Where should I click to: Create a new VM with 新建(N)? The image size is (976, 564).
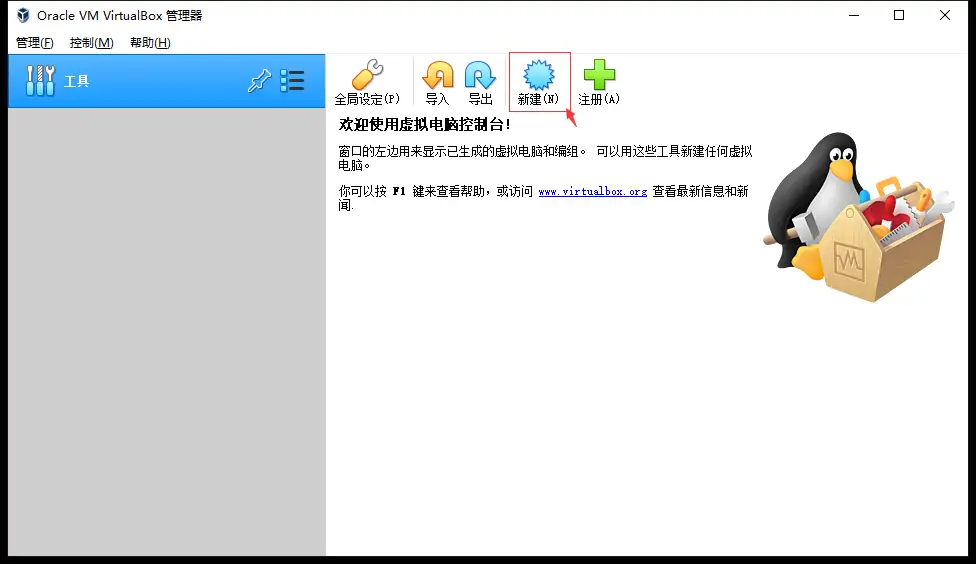pyautogui.click(x=539, y=82)
